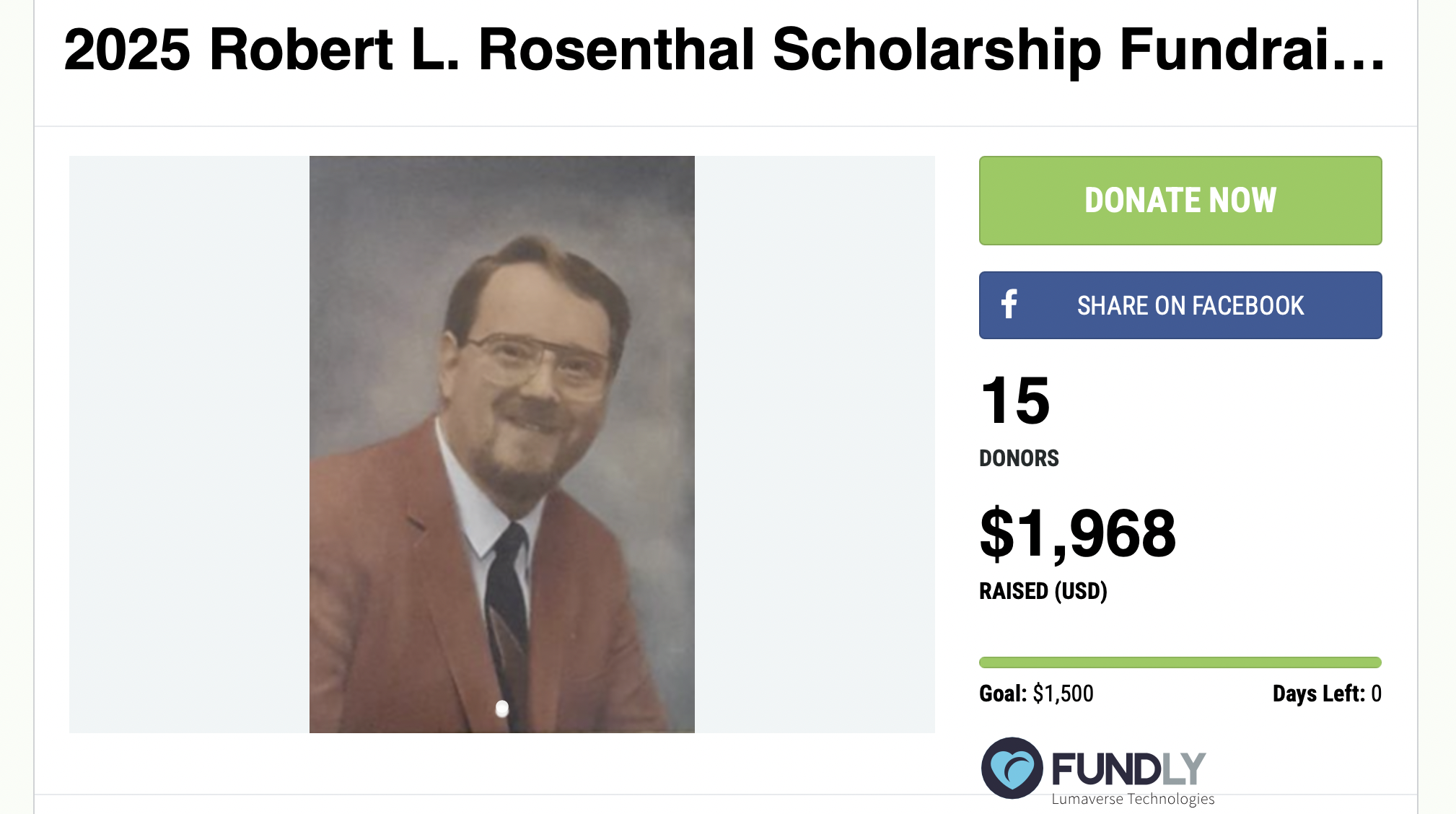Screen dimensions: 1456x814
Task: Click the FUNDLY wordmark text
Action: (1128, 769)
